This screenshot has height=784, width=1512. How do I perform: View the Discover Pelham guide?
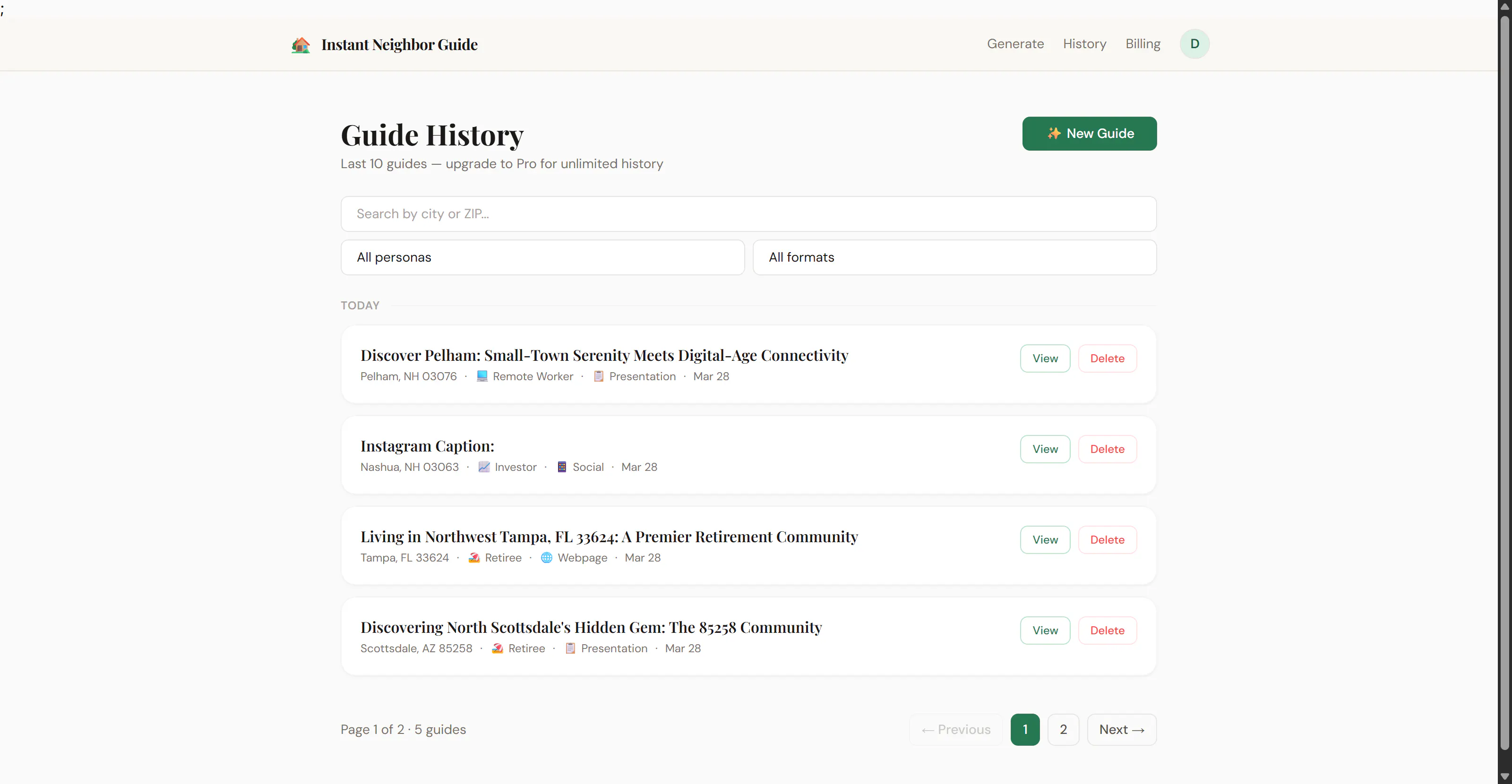[x=1045, y=358]
